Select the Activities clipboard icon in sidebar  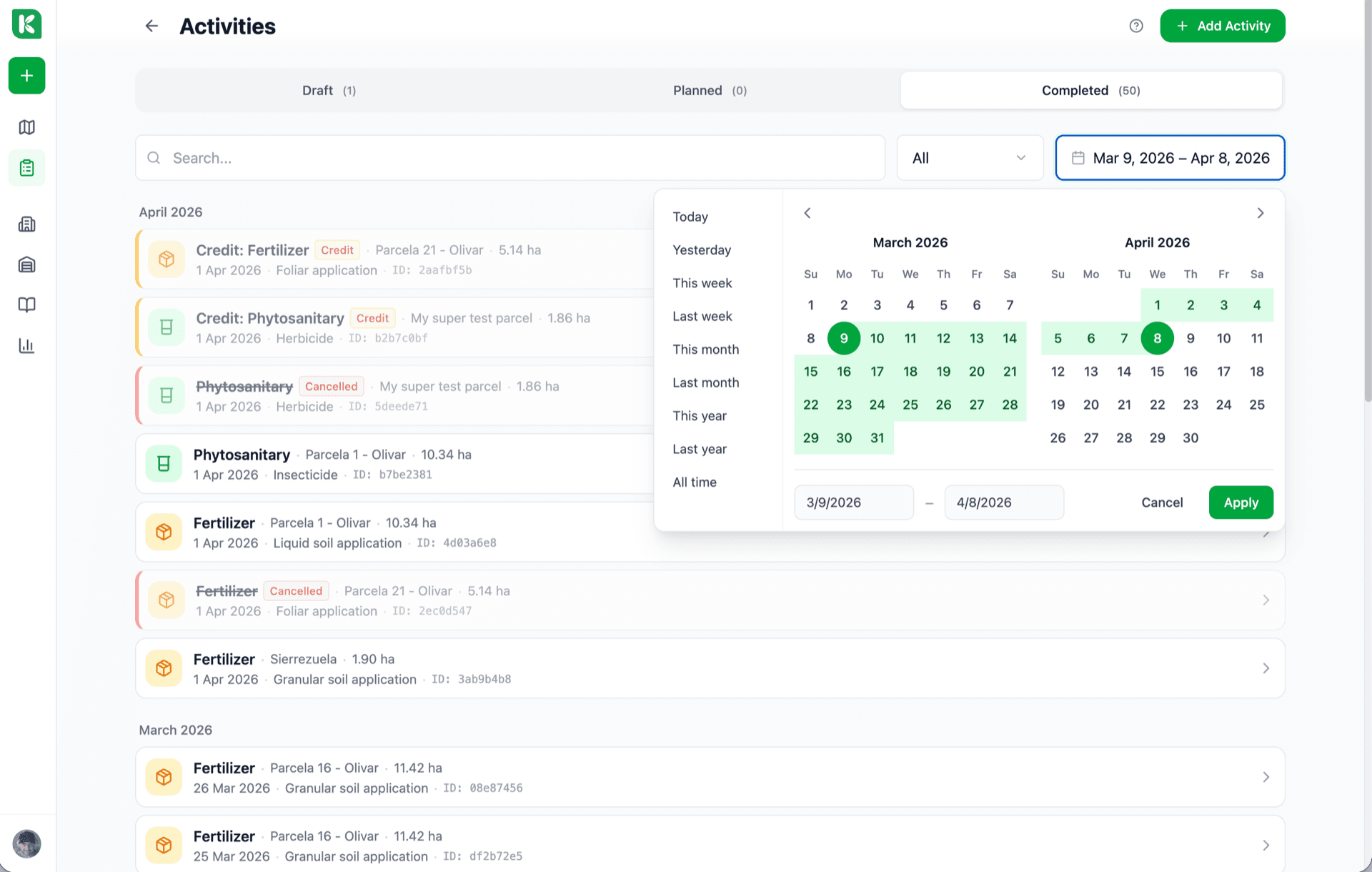point(26,167)
